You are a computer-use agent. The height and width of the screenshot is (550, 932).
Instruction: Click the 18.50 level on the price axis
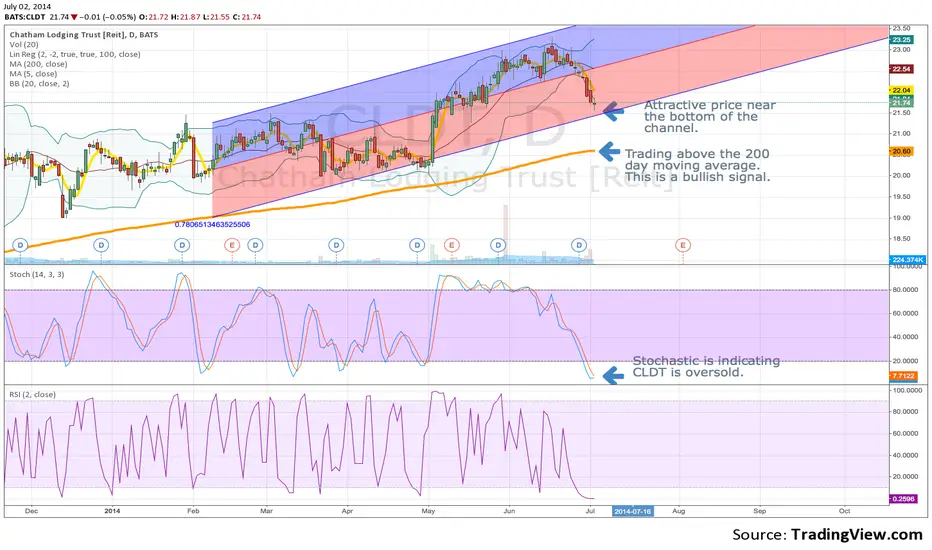901,238
